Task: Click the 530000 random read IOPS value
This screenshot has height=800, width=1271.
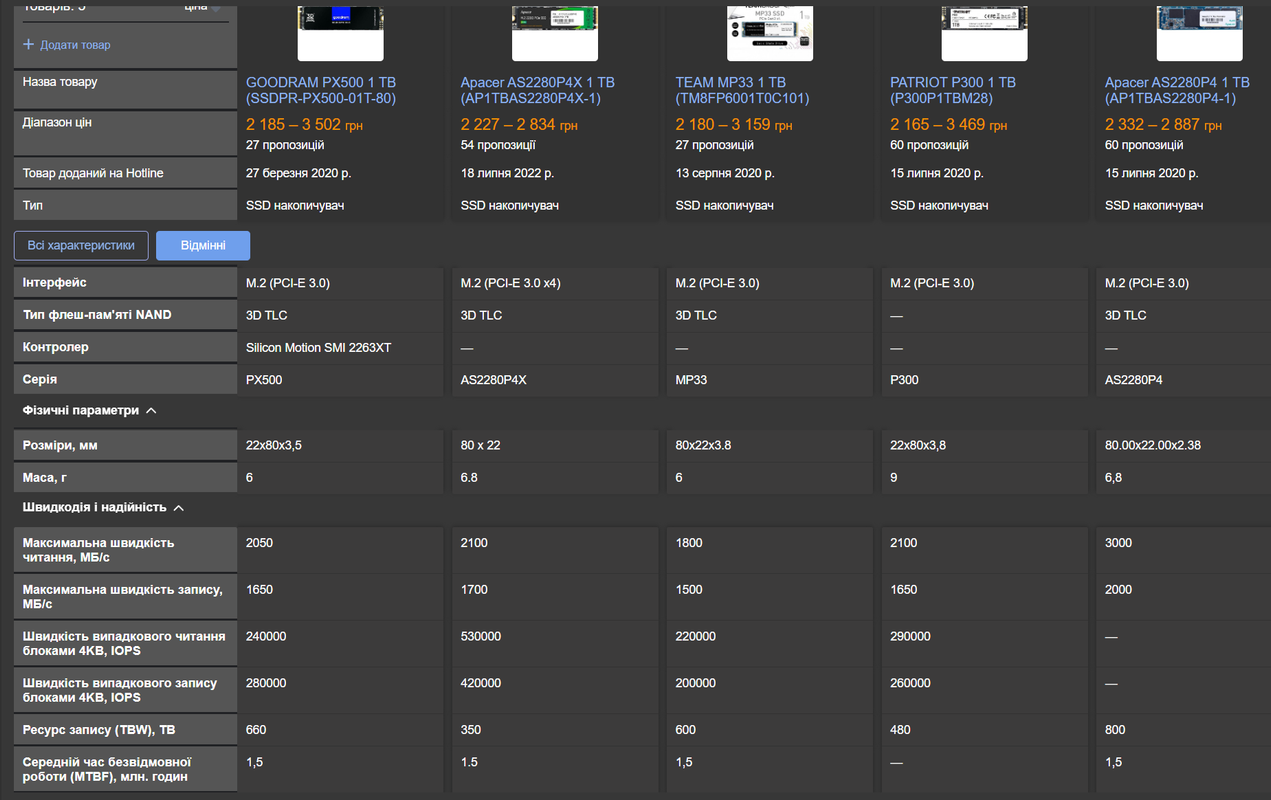Action: (x=481, y=636)
